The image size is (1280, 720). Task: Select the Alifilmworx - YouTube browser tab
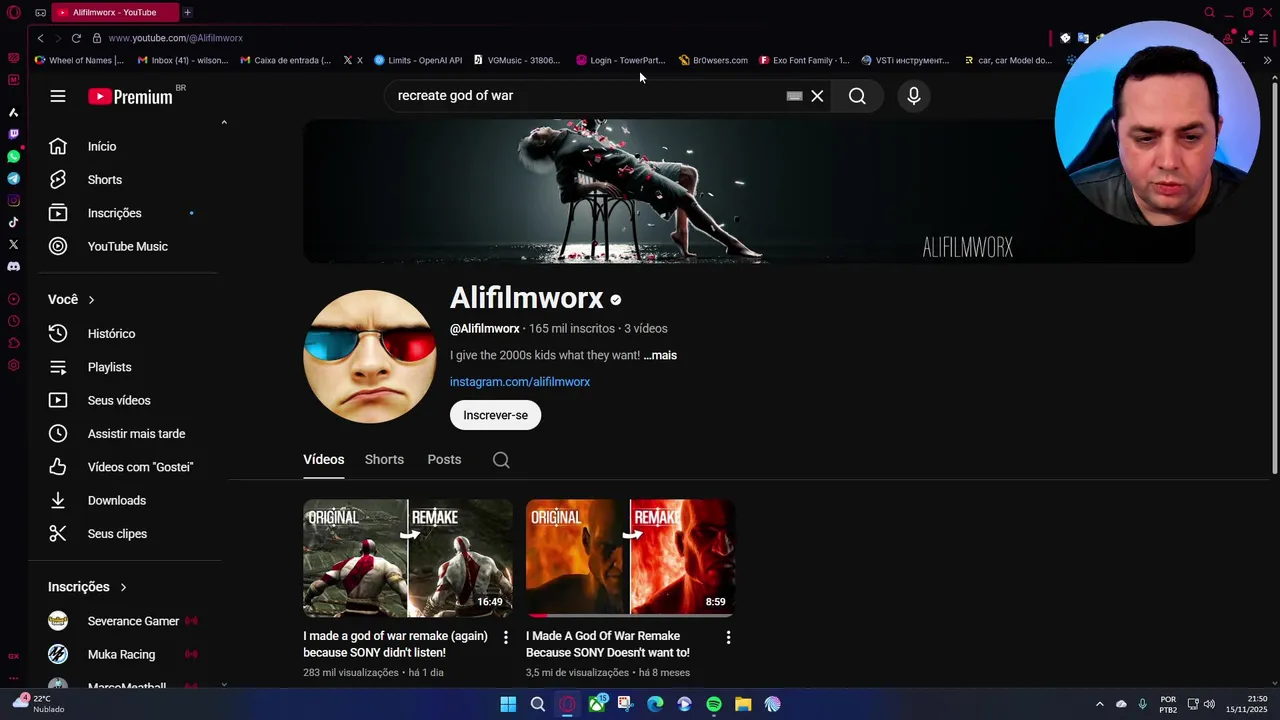(x=114, y=12)
